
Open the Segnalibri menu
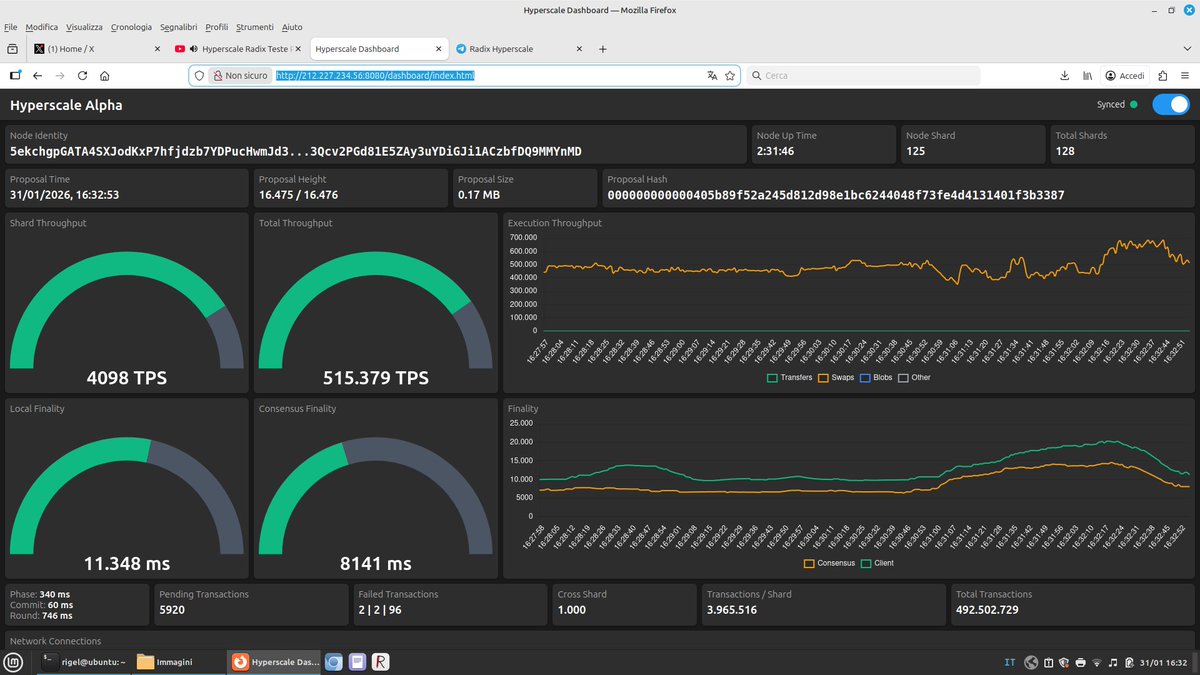180,27
